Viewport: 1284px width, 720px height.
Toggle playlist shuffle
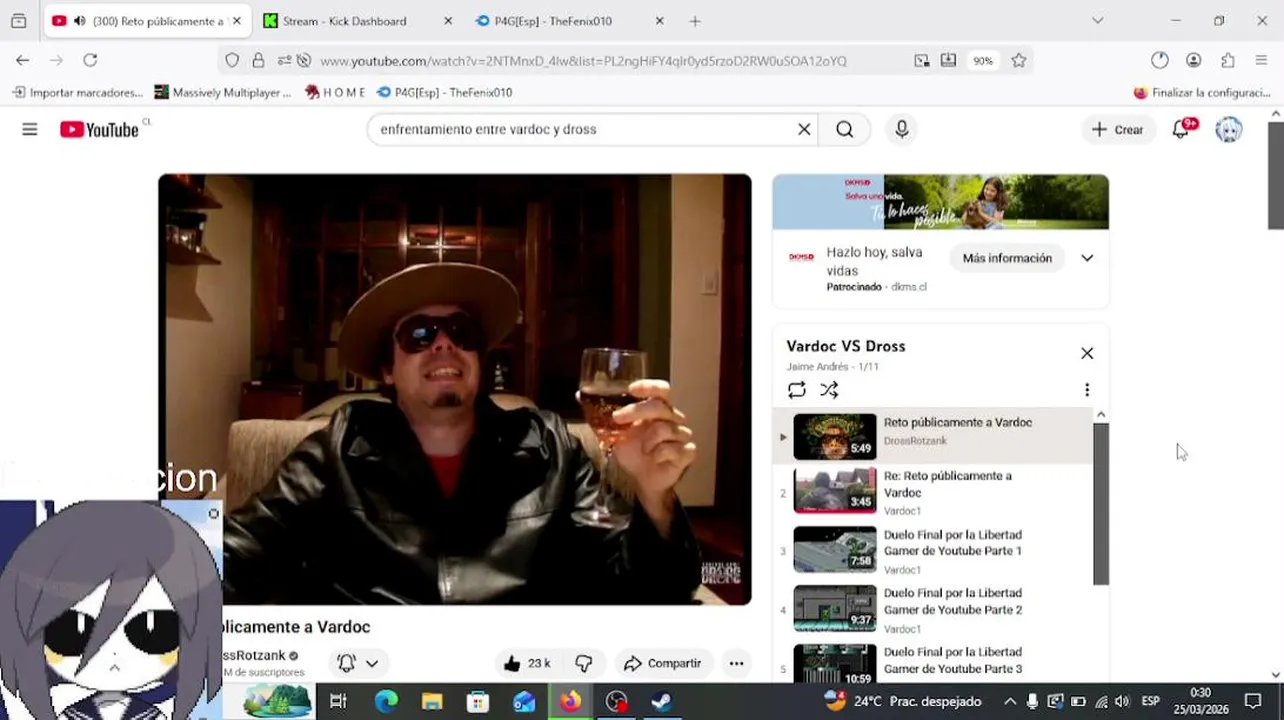pos(829,390)
